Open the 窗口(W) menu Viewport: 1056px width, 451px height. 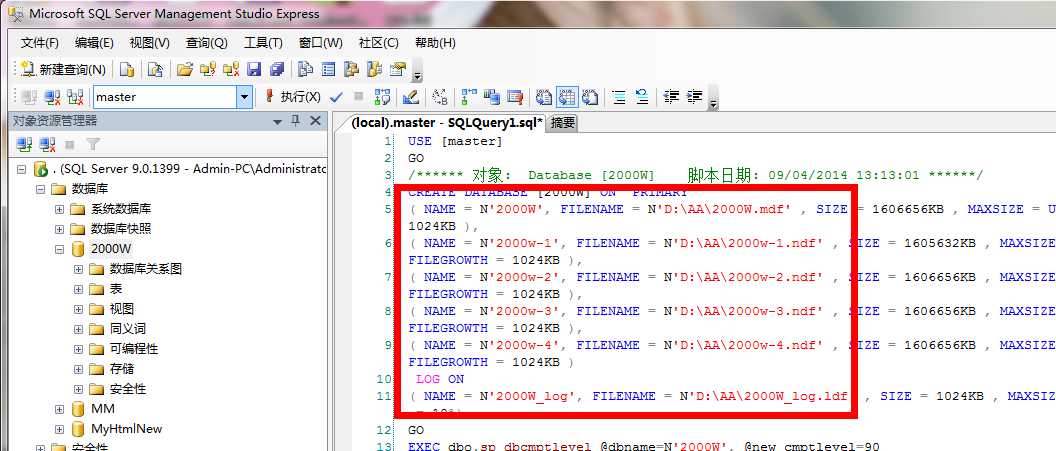tap(321, 43)
